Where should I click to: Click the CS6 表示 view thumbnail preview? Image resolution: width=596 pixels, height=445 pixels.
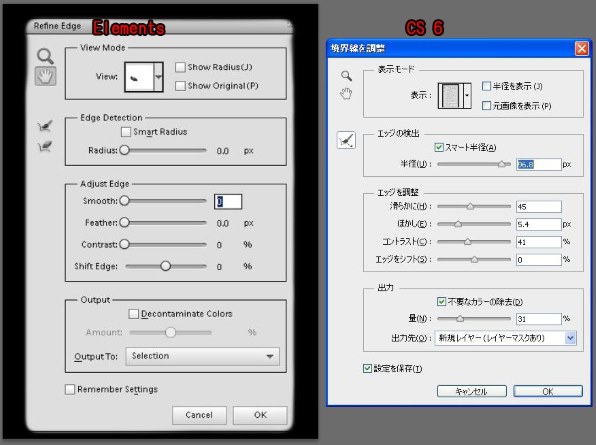pyautogui.click(x=450, y=96)
